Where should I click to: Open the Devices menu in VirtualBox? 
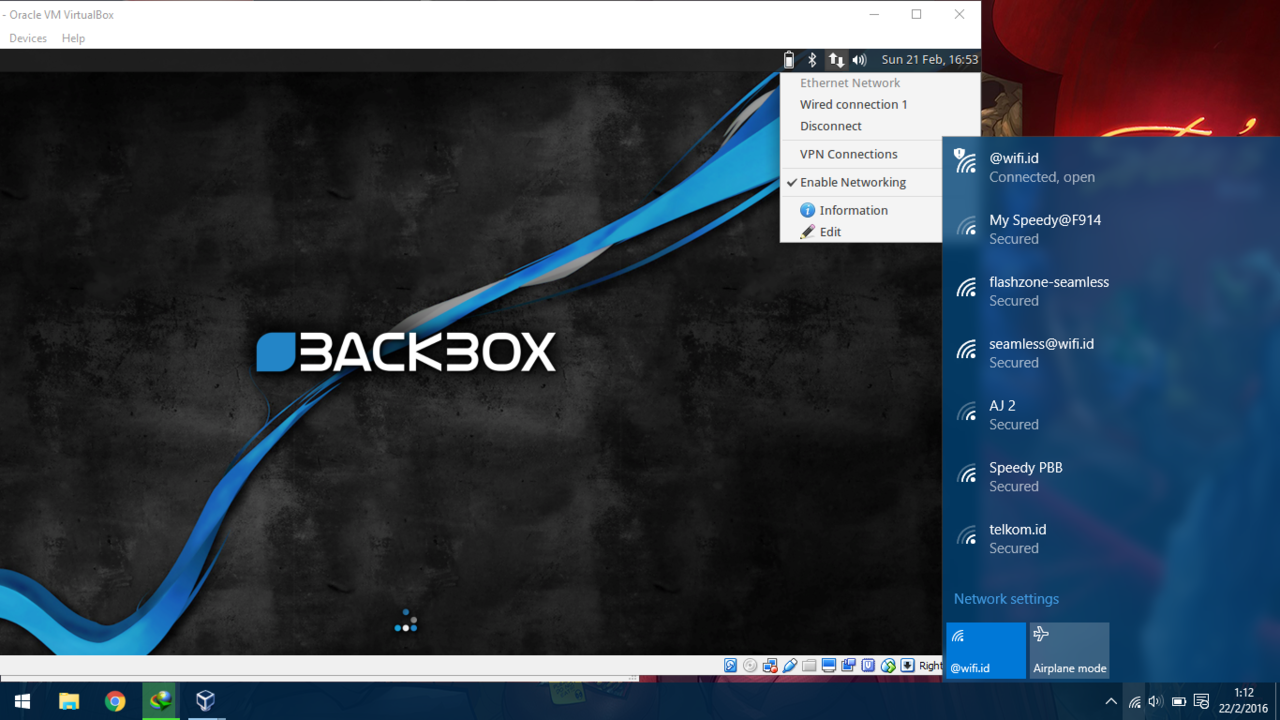click(x=28, y=38)
